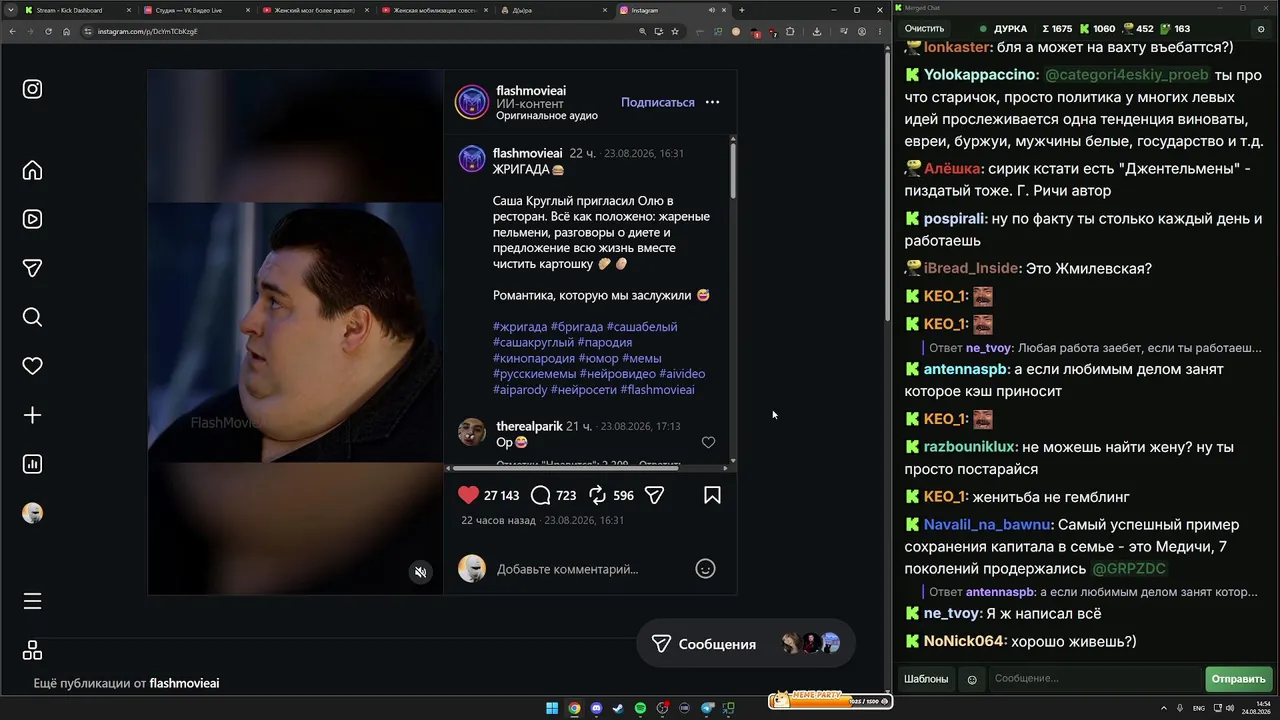The width and height of the screenshot is (1280, 720).
Task: Open a new browser tab
Action: [x=741, y=10]
